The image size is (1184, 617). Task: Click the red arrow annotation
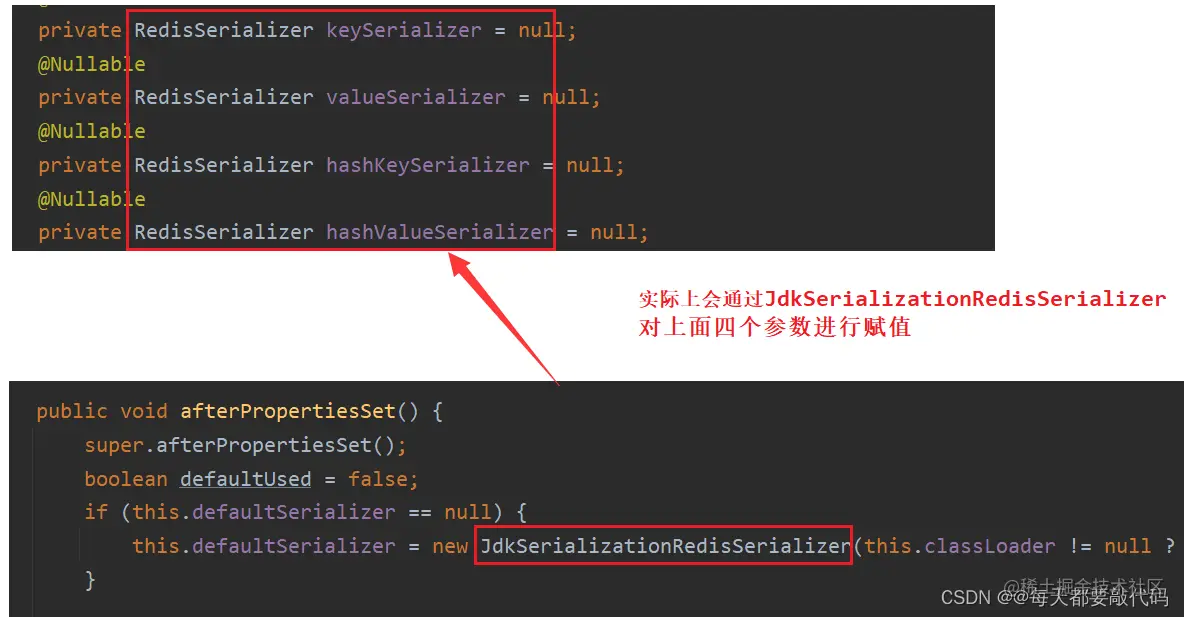502,317
